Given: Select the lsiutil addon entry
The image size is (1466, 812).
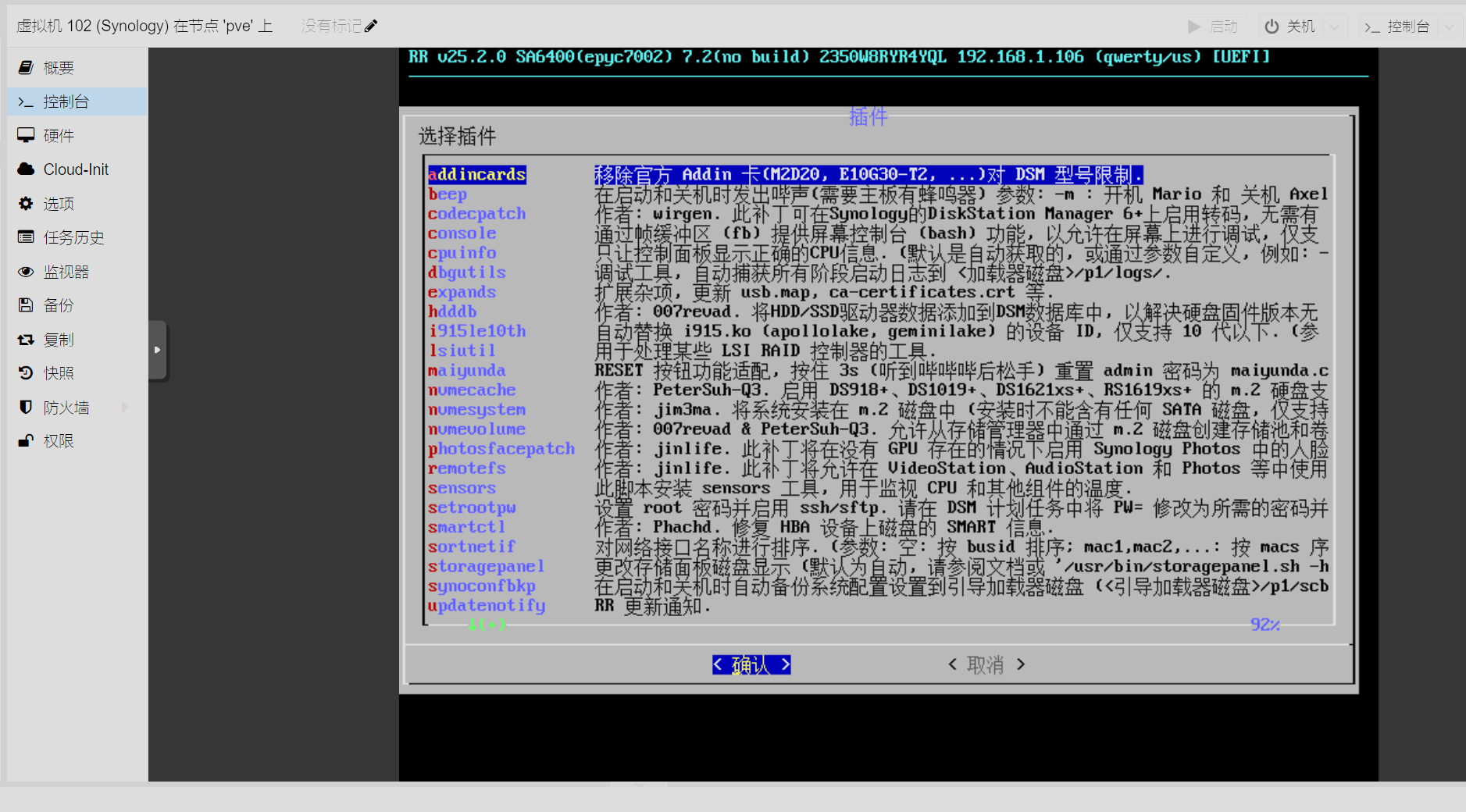Looking at the screenshot, I should (462, 351).
